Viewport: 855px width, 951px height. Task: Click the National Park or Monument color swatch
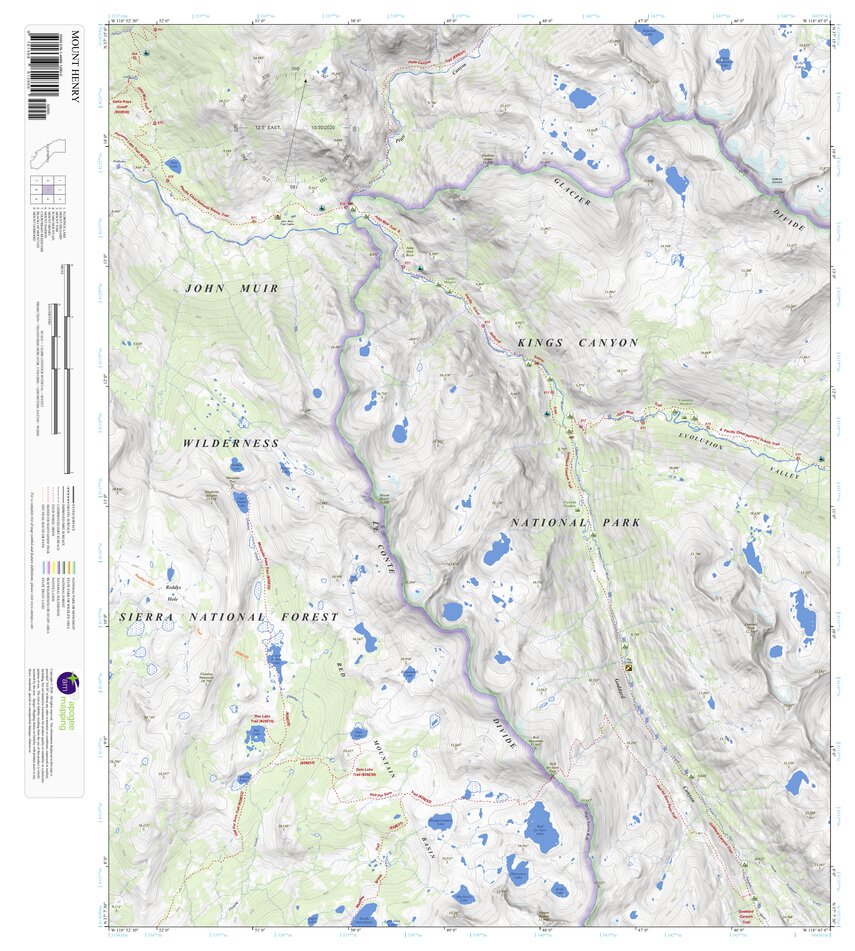coord(72,567)
